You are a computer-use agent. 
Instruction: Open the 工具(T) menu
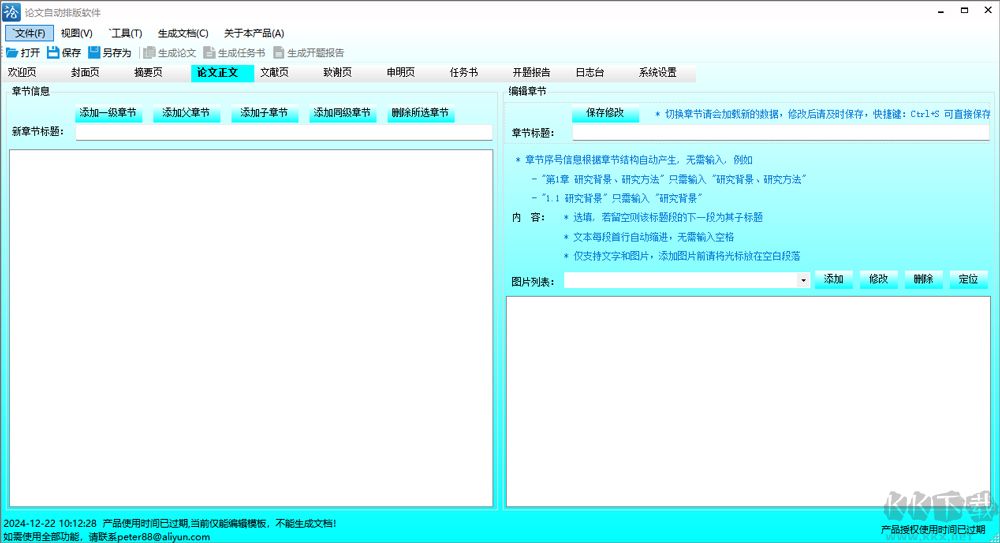126,33
